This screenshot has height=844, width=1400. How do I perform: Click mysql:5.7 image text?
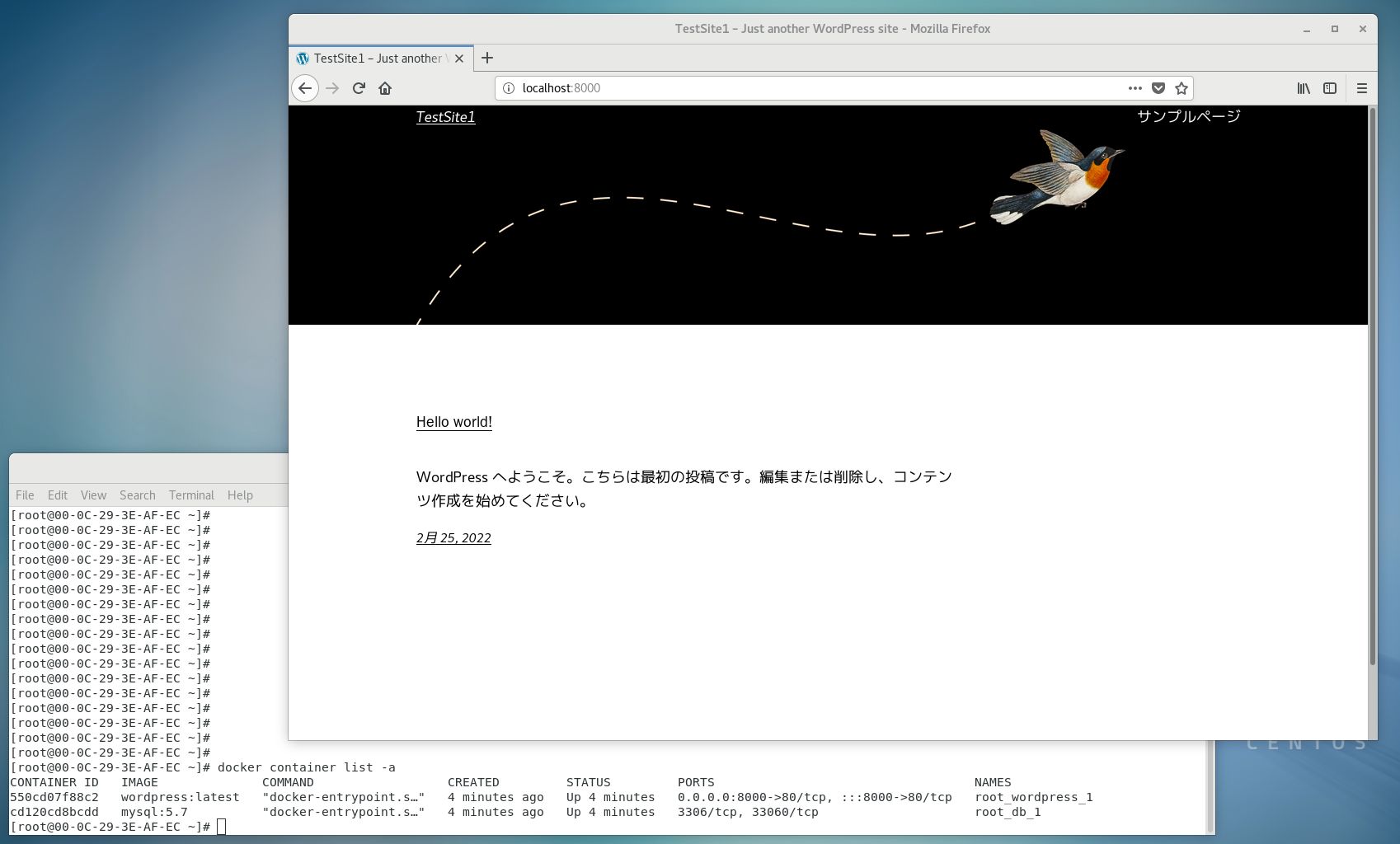click(x=154, y=812)
